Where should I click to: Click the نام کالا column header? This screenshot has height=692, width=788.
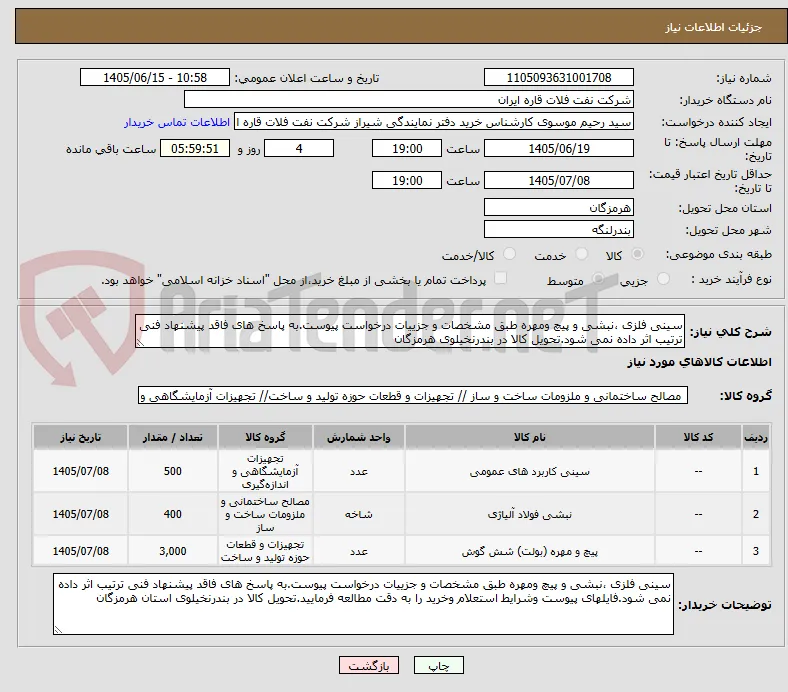pyautogui.click(x=530, y=437)
